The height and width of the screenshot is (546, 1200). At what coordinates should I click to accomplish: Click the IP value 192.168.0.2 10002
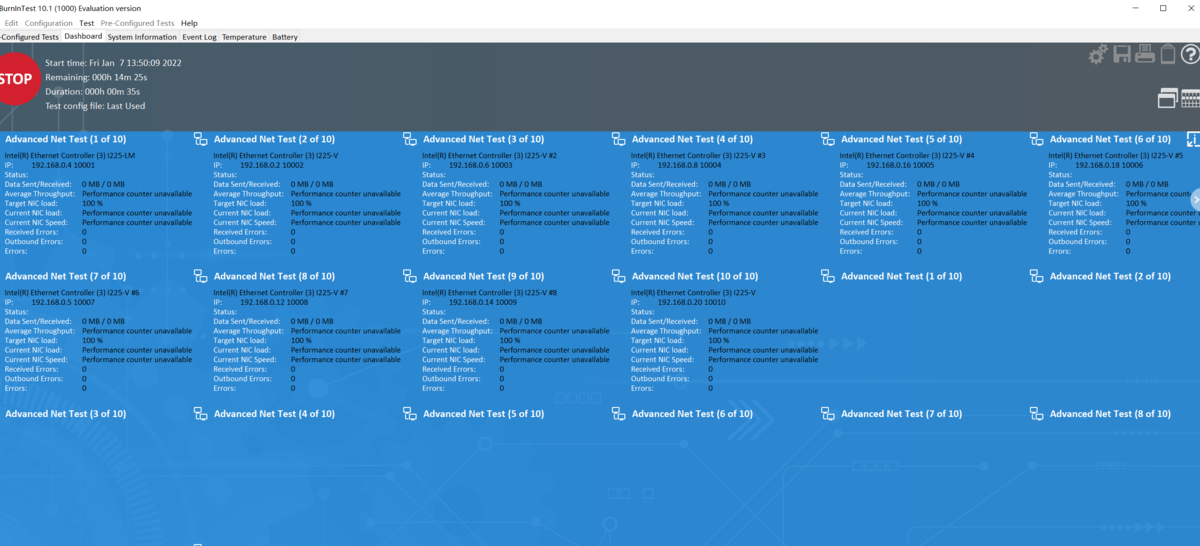tap(272, 165)
